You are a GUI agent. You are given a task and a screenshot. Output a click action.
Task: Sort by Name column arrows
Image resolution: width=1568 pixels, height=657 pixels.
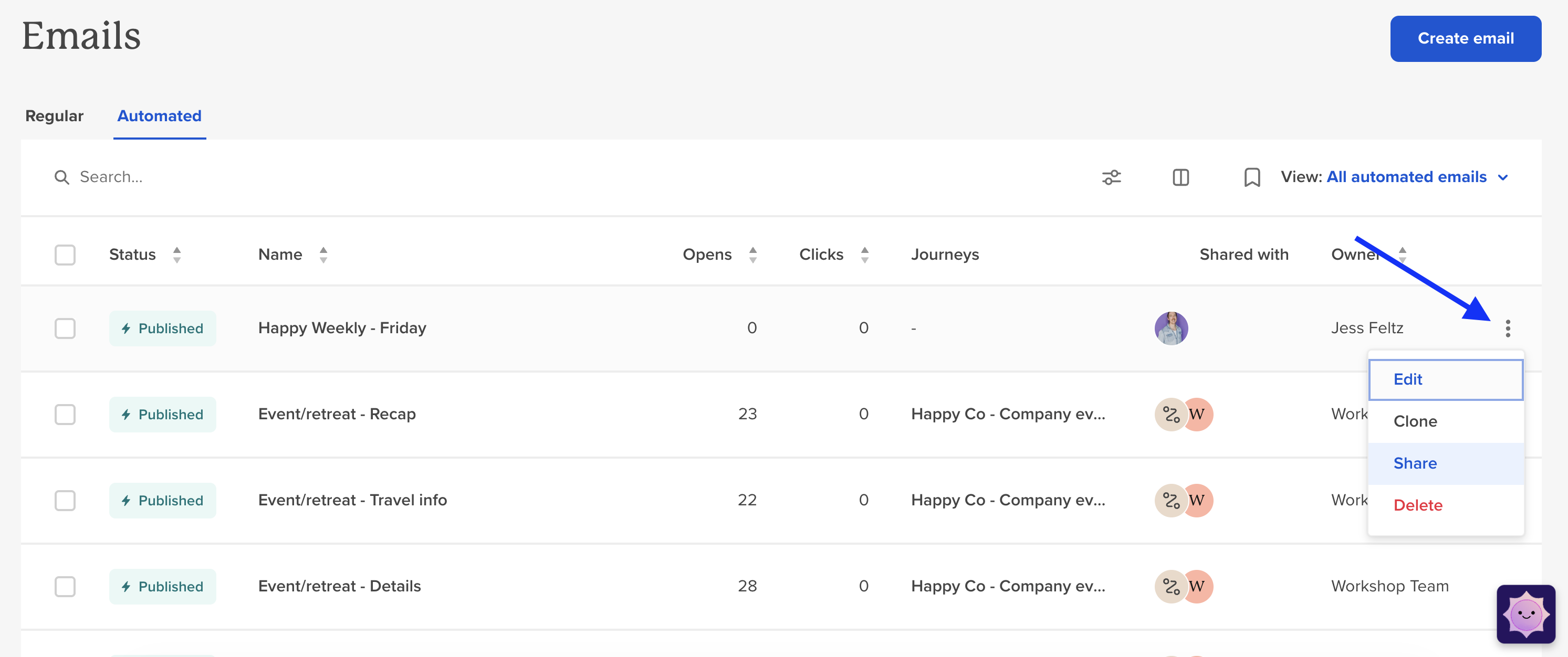click(323, 255)
